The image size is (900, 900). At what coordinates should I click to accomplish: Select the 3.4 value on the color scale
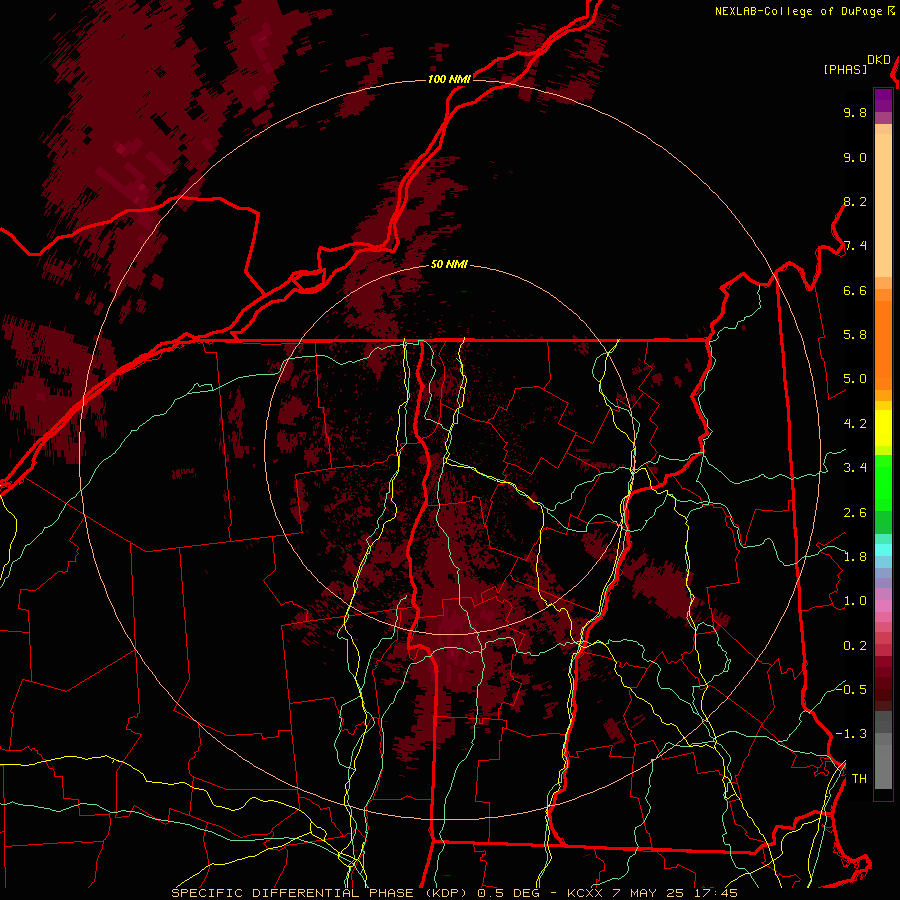coord(855,468)
